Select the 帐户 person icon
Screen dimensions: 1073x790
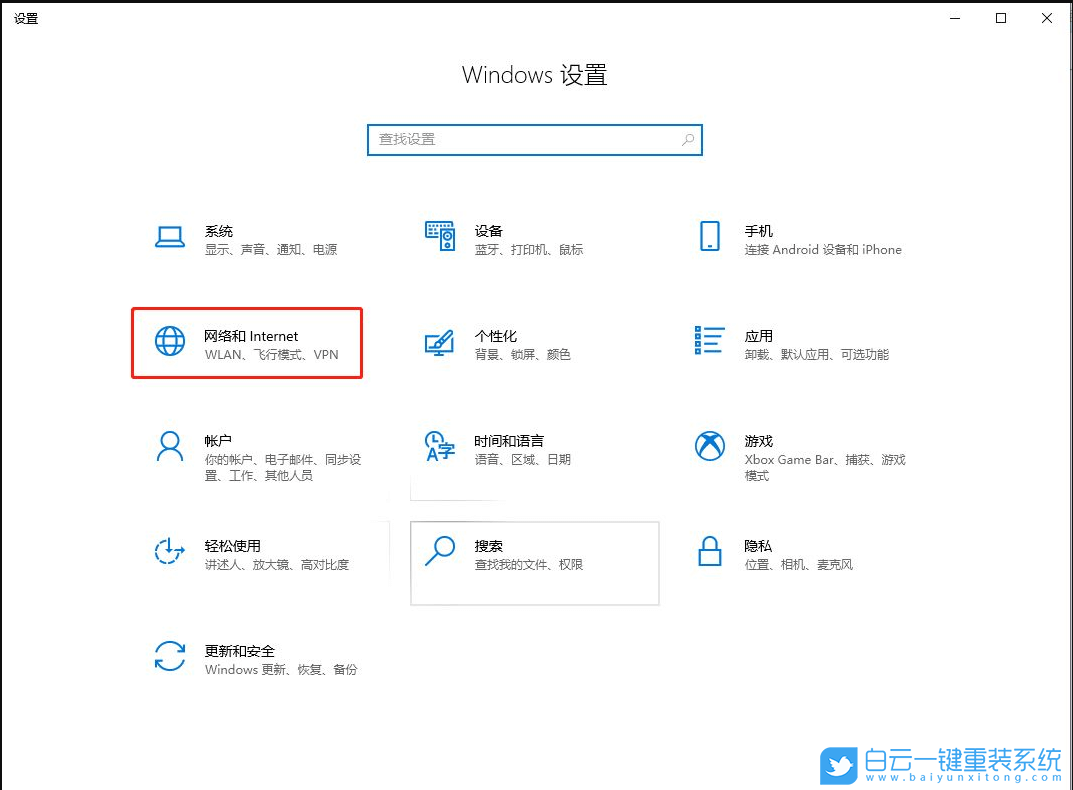(x=168, y=448)
